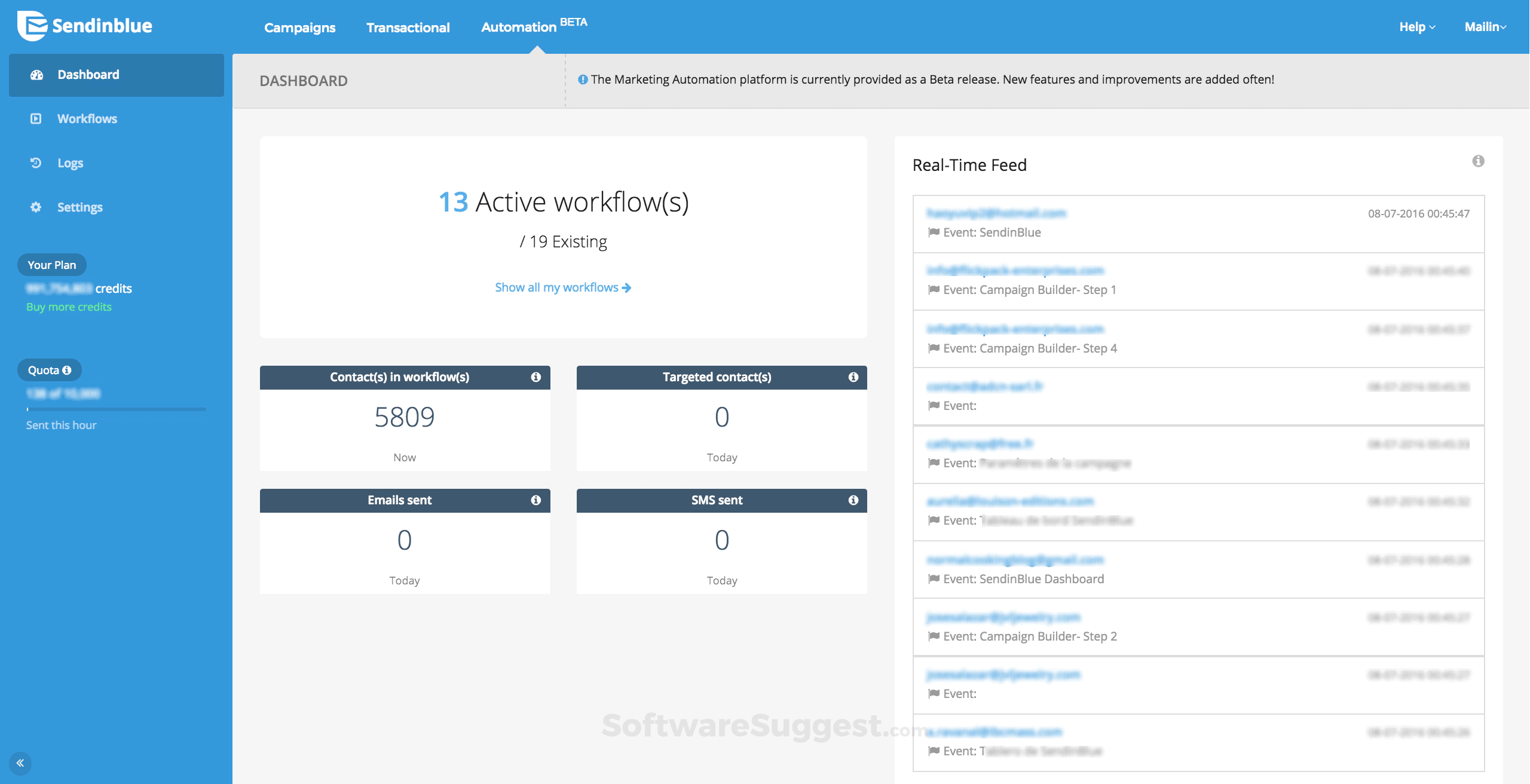
Task: Click Buy more credits
Action: pos(68,307)
